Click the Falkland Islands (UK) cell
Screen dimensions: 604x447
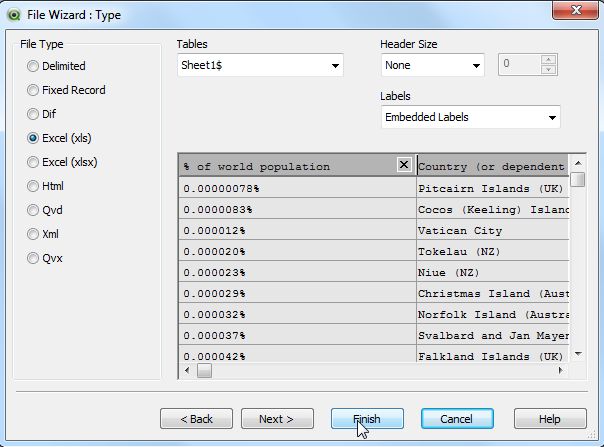tap(493, 354)
